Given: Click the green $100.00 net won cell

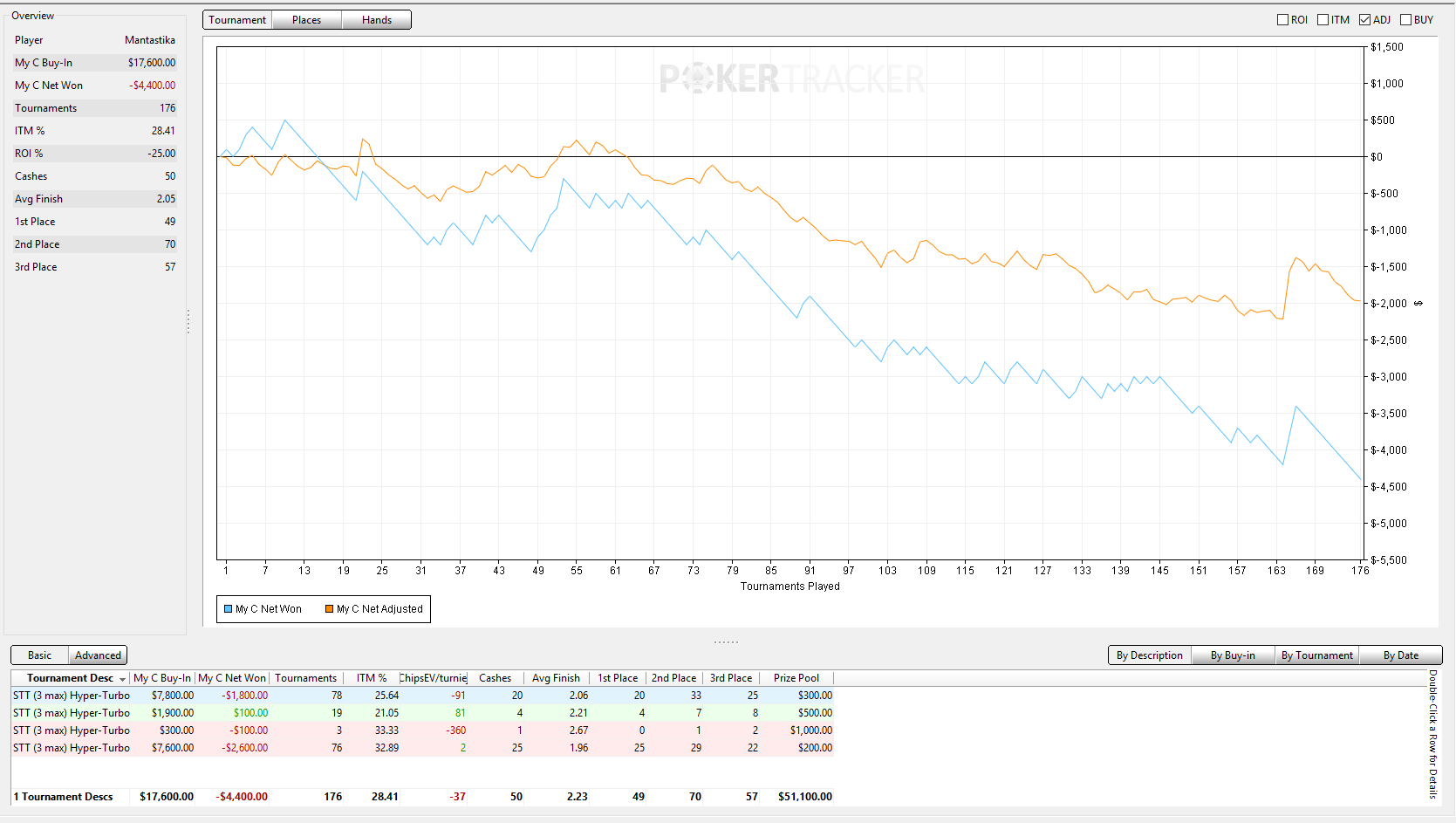Looking at the screenshot, I should (x=250, y=713).
